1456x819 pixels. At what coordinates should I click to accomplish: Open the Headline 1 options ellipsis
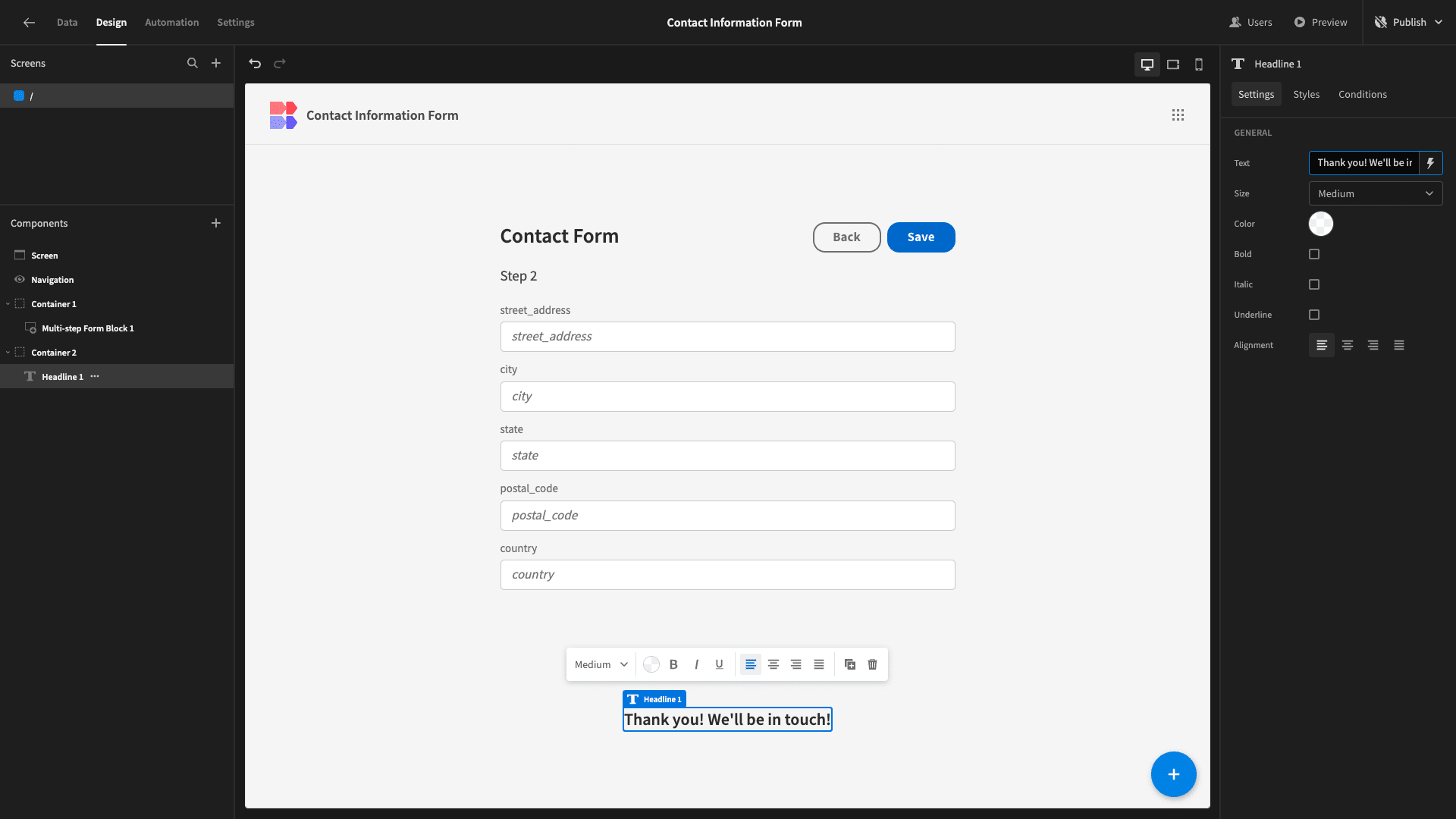(x=95, y=377)
